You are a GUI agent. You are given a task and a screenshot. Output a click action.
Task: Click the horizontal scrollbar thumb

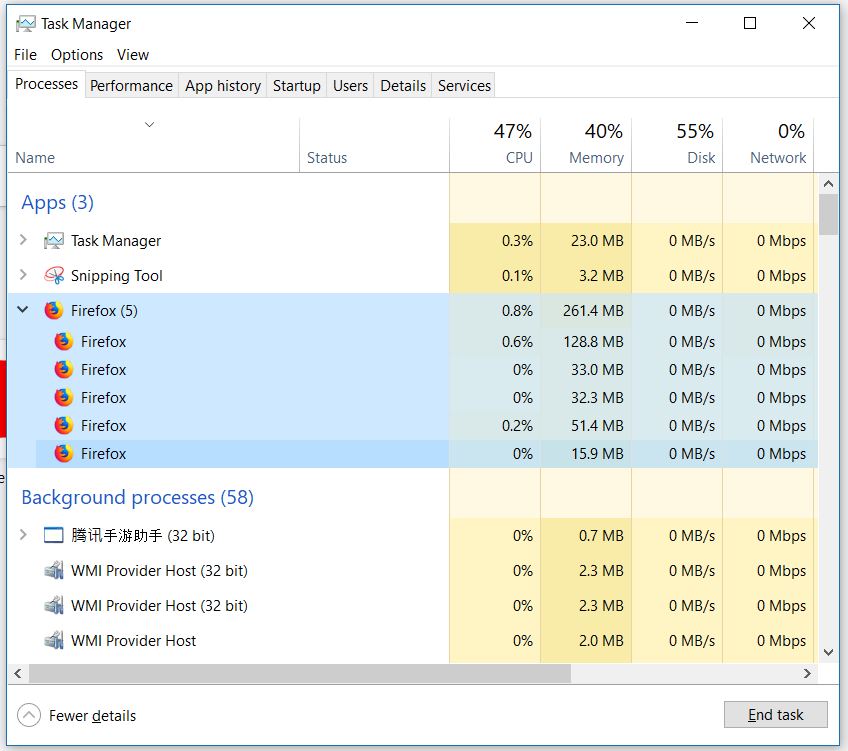(x=300, y=673)
